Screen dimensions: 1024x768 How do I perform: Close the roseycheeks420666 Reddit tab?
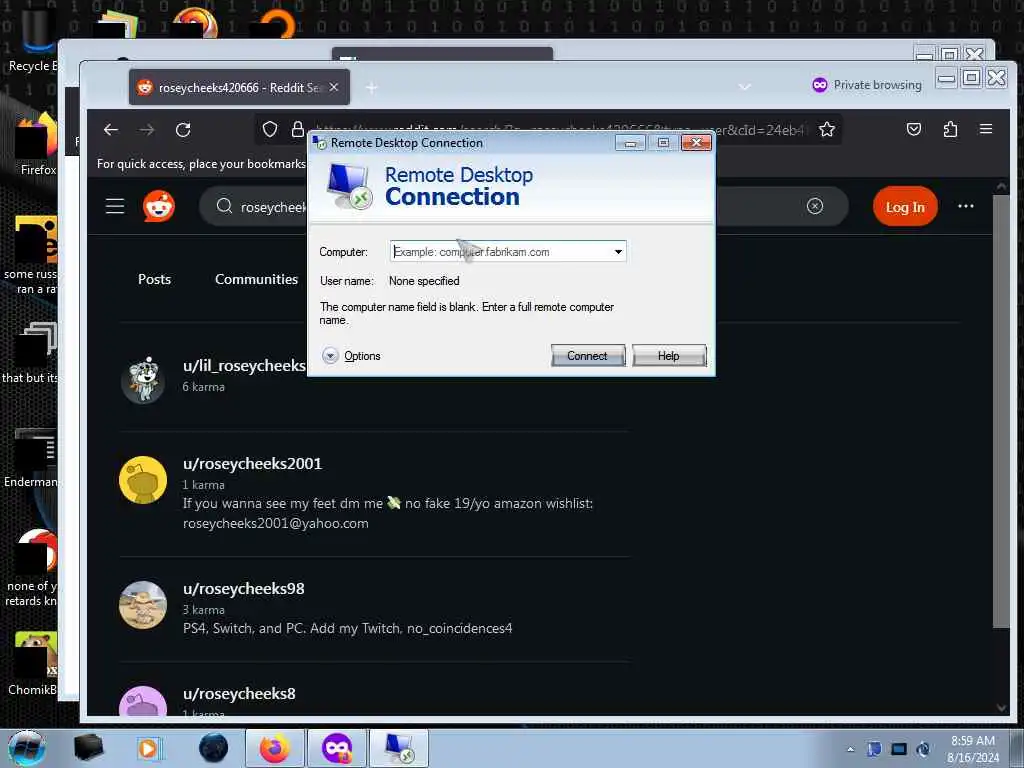[x=334, y=87]
